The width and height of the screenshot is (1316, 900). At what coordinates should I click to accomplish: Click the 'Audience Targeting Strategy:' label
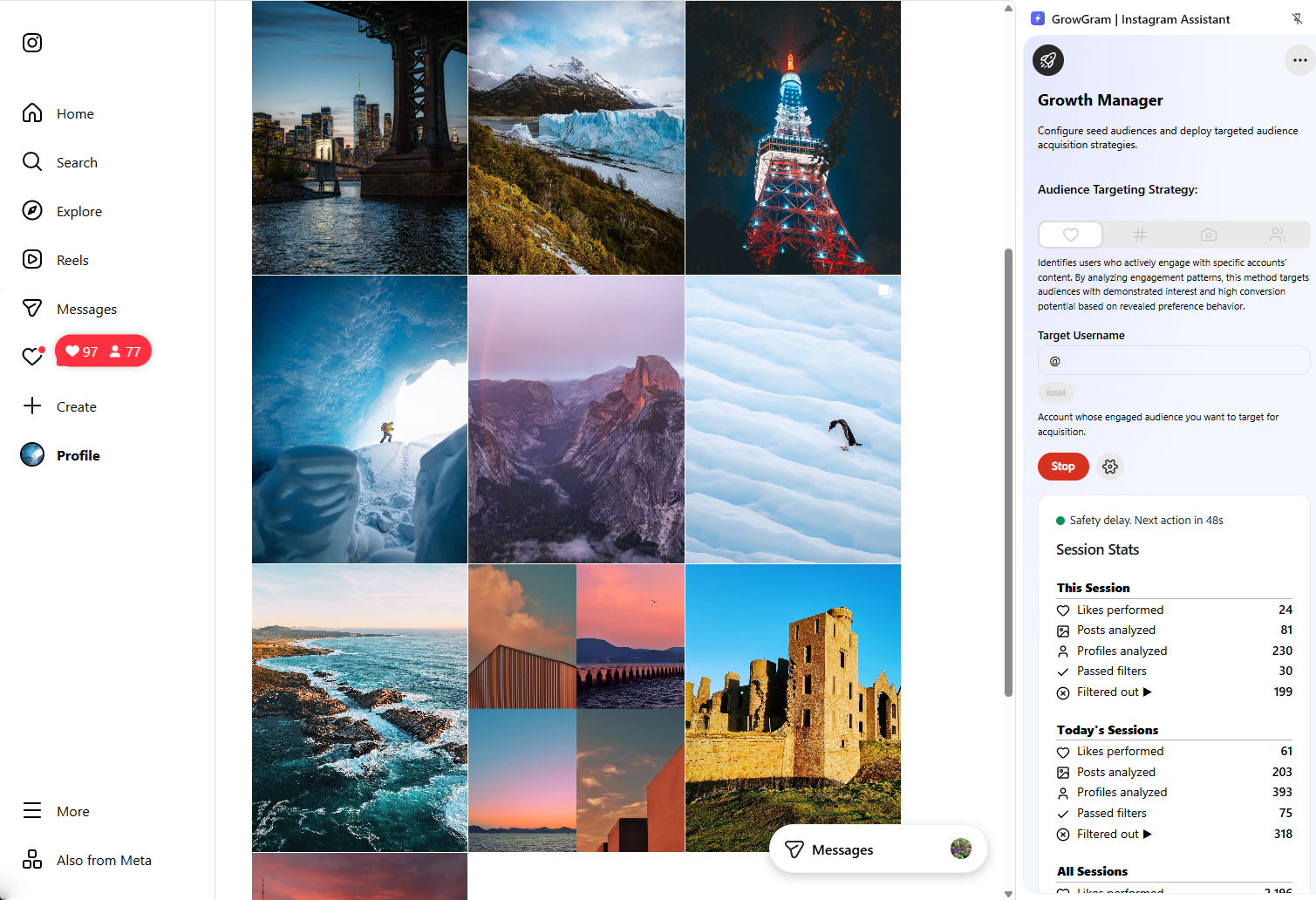click(x=1117, y=189)
